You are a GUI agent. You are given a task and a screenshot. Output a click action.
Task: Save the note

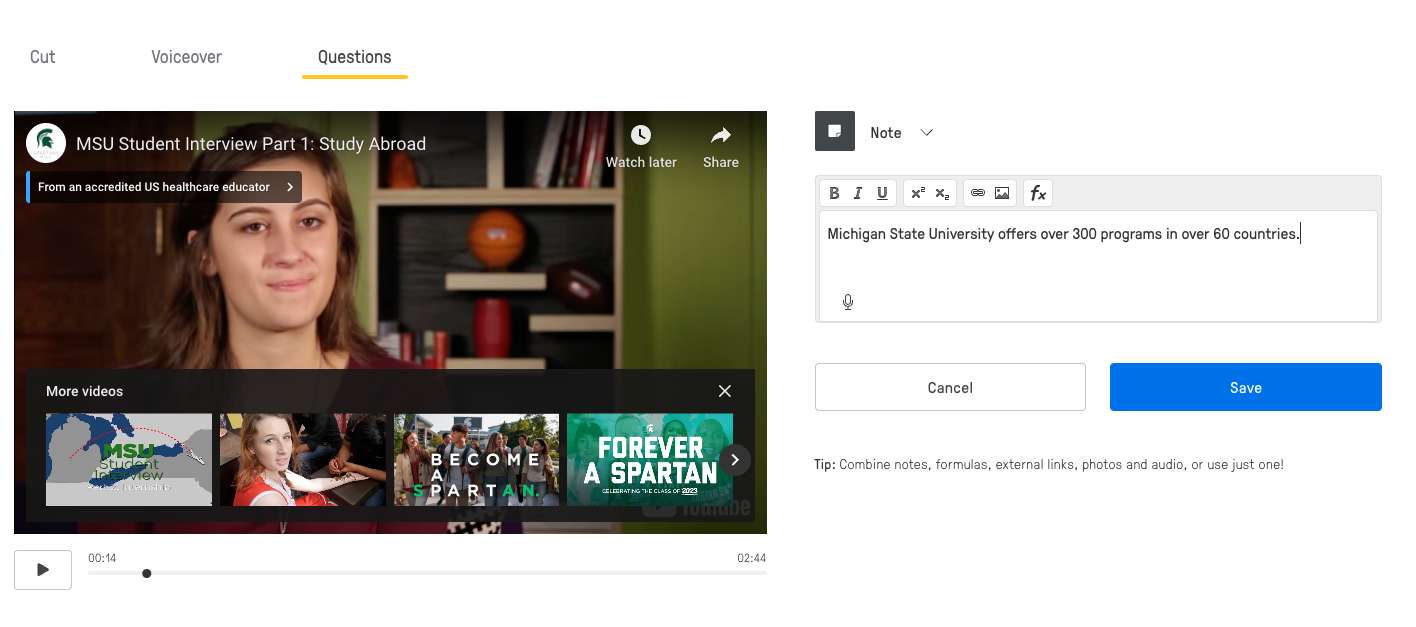point(1245,387)
